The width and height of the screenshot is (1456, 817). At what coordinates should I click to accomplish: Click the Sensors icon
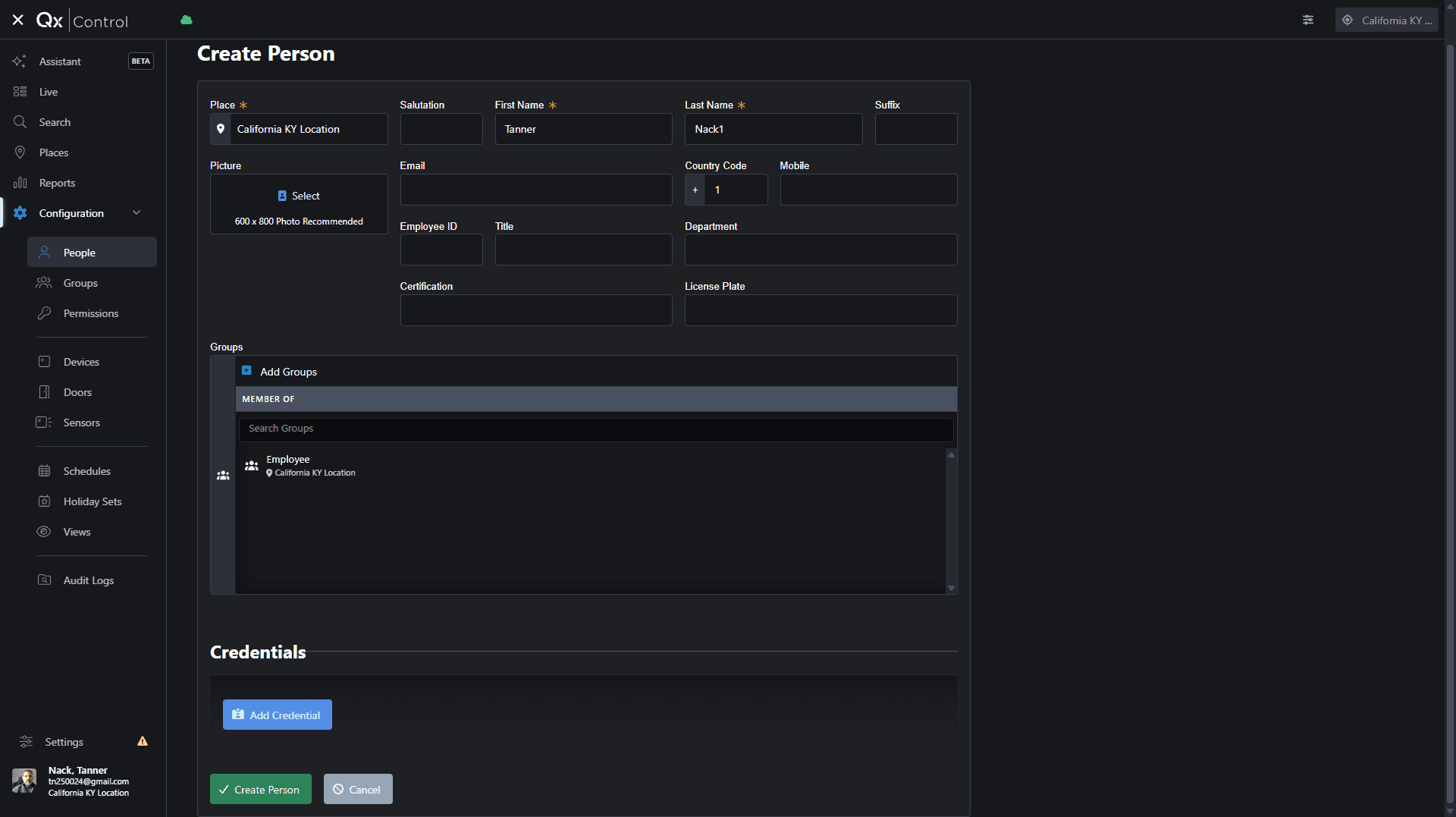[x=44, y=423]
